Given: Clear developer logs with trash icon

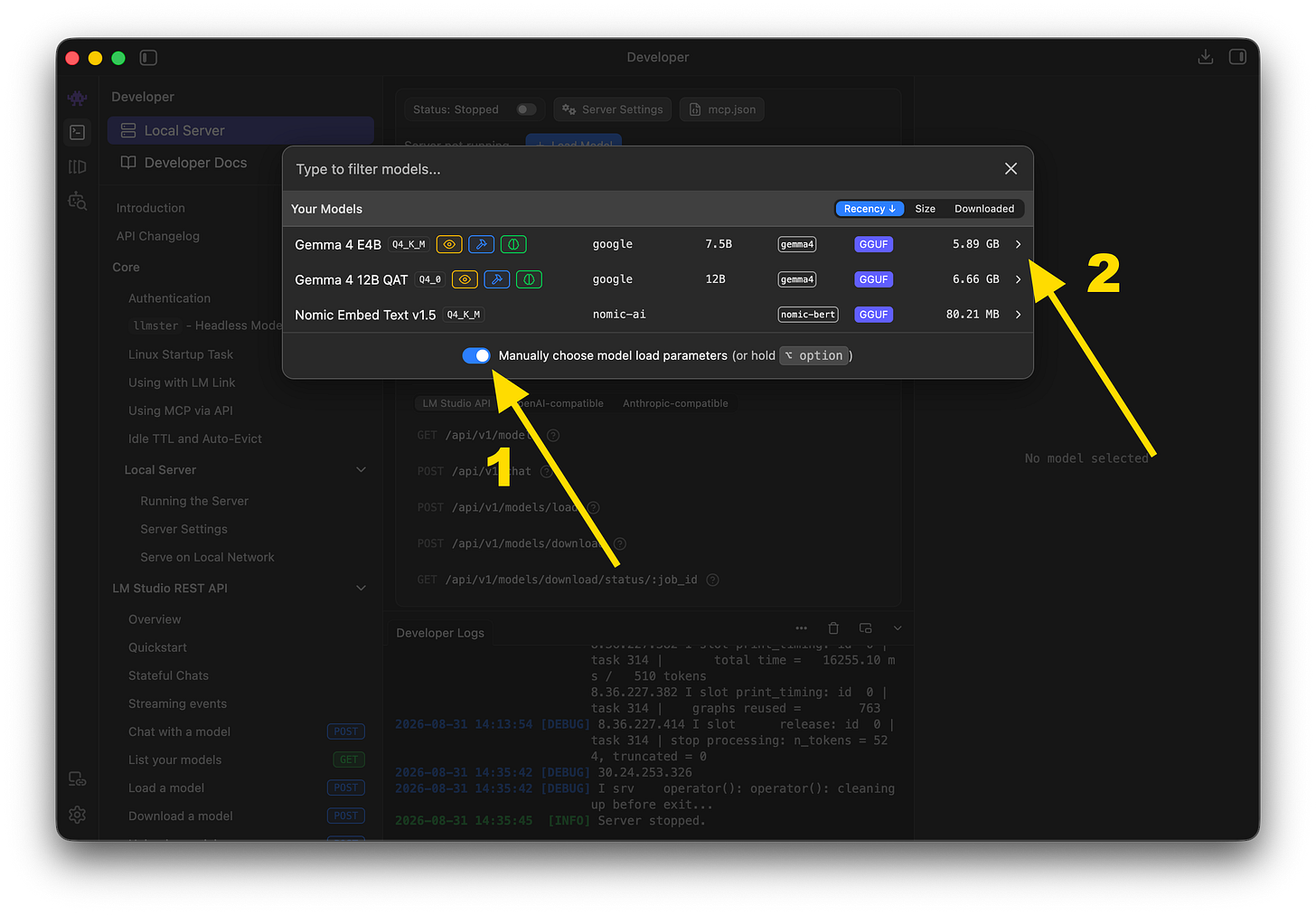Looking at the screenshot, I should [833, 628].
